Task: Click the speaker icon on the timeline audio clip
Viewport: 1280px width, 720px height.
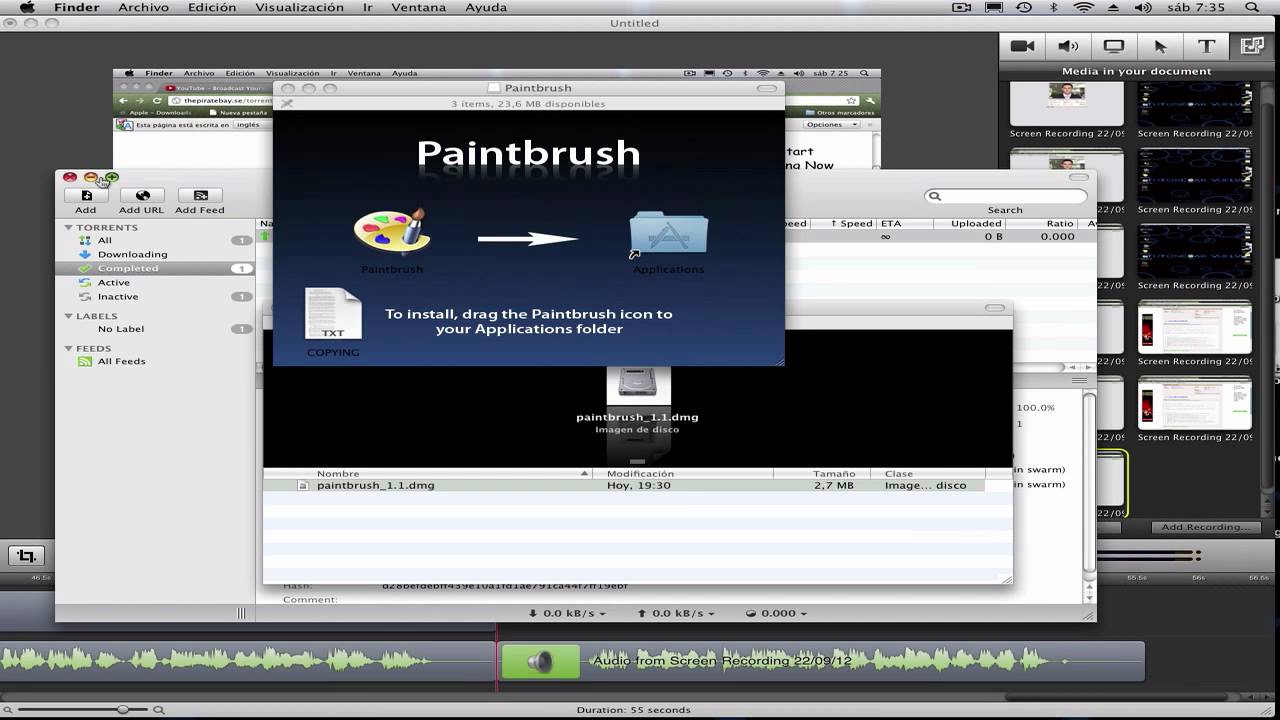Action: click(x=540, y=661)
